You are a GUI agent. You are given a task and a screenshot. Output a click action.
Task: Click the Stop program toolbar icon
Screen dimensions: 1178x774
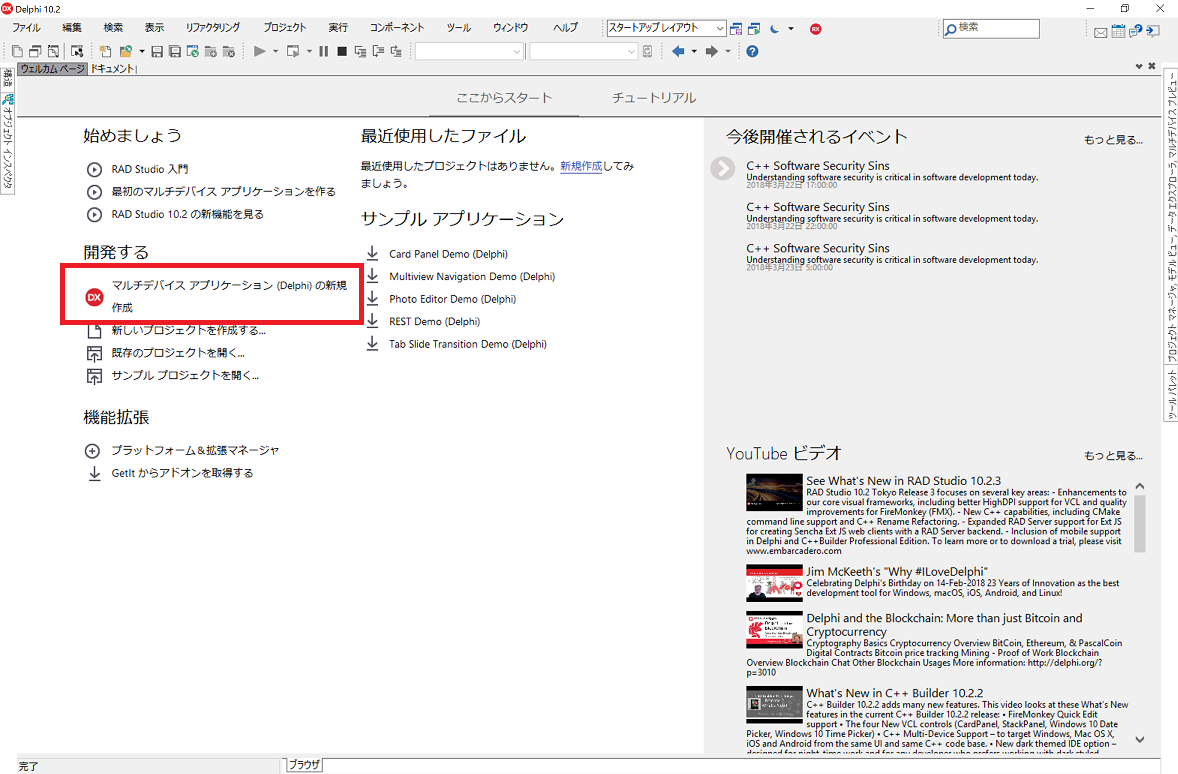pyautogui.click(x=342, y=51)
